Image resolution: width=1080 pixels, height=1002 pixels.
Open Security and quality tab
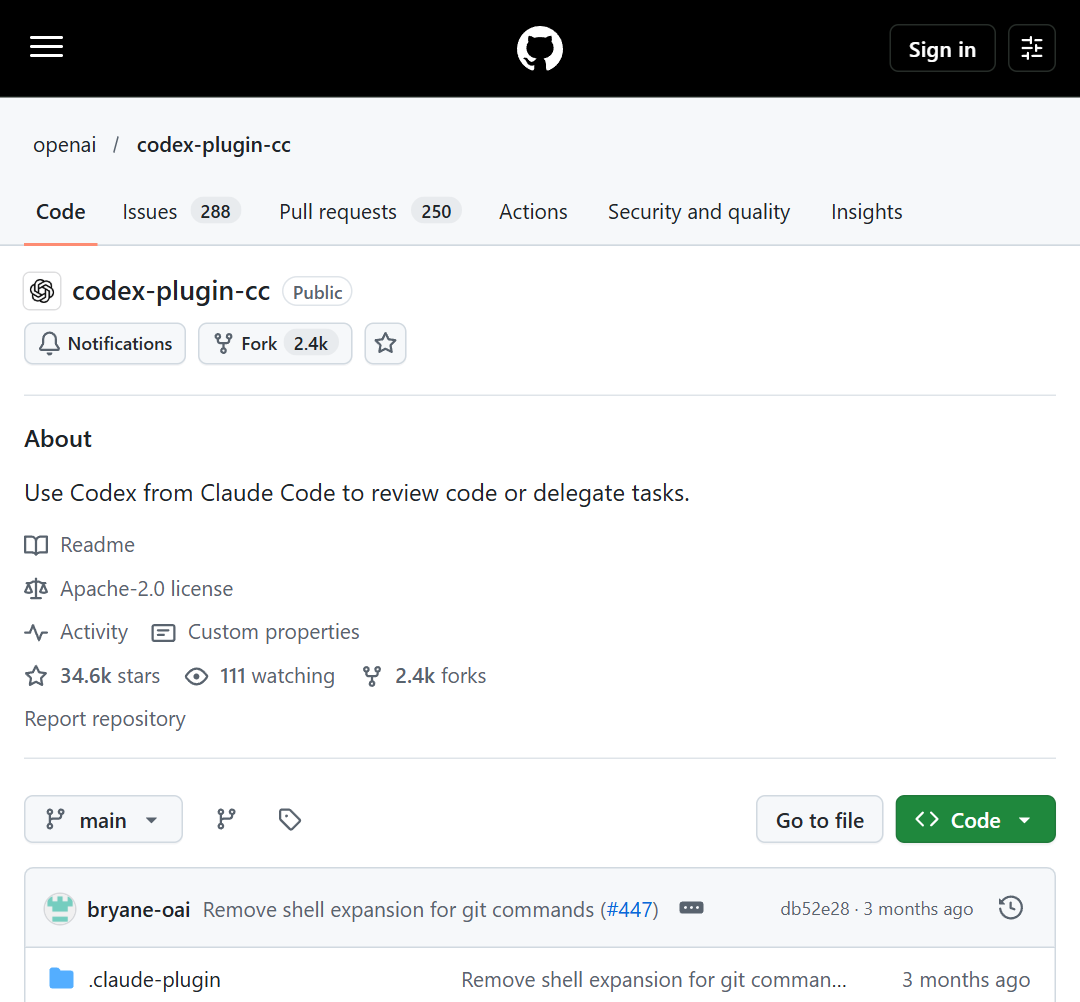click(x=698, y=211)
